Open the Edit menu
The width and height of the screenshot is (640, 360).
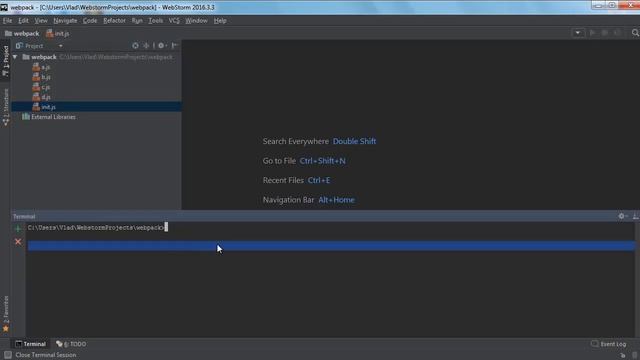pos(23,20)
